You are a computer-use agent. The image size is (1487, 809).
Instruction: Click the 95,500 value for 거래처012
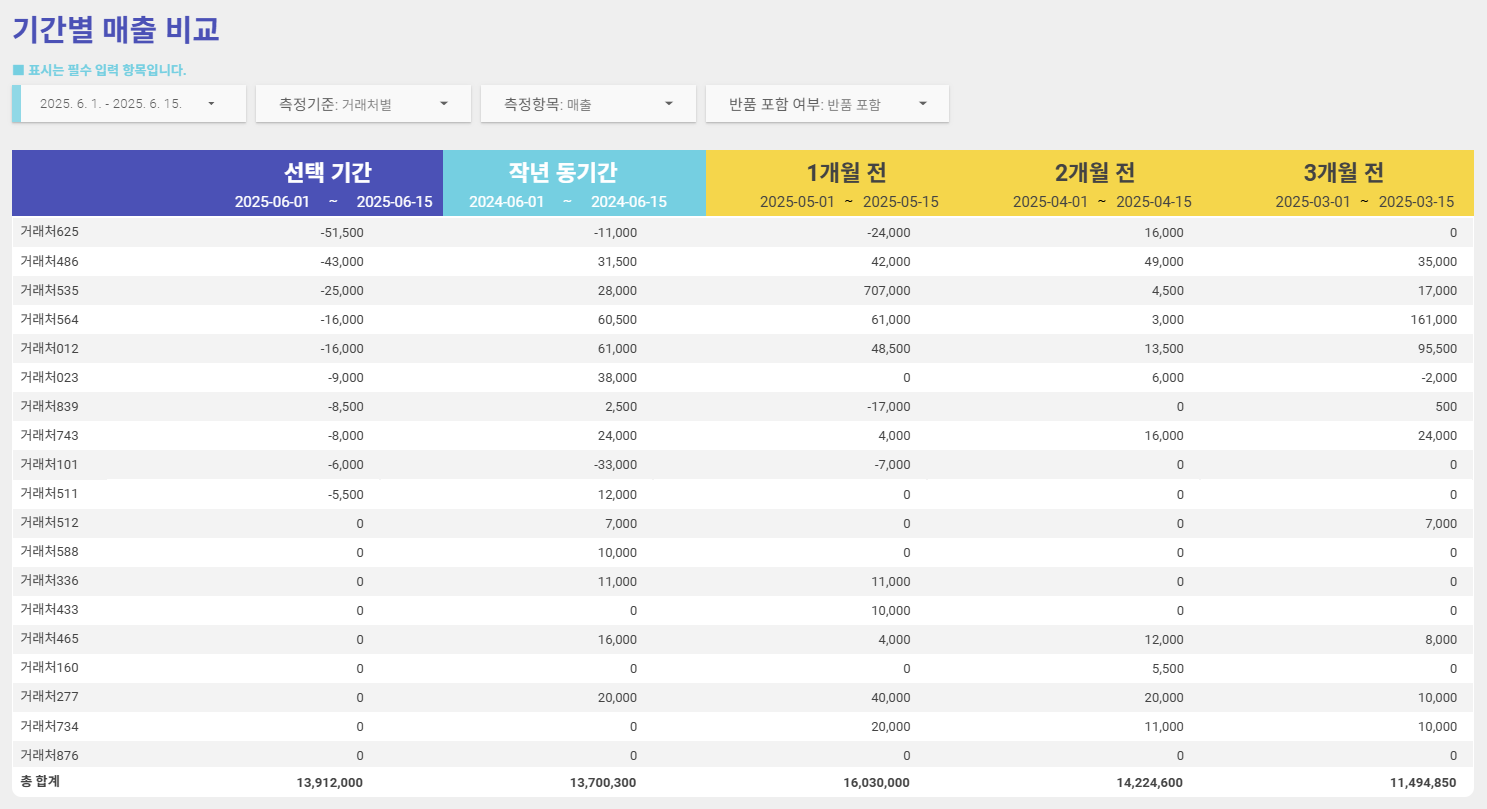coord(1438,349)
